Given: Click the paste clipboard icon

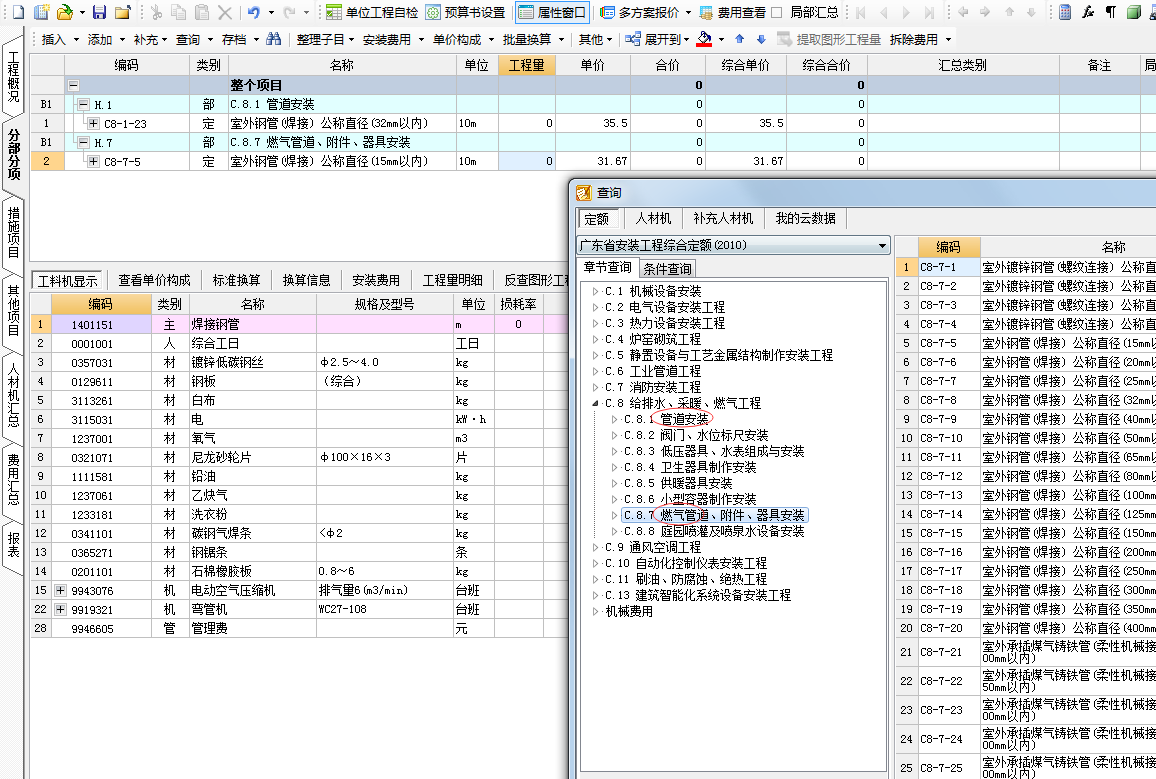Looking at the screenshot, I should click(x=201, y=12).
